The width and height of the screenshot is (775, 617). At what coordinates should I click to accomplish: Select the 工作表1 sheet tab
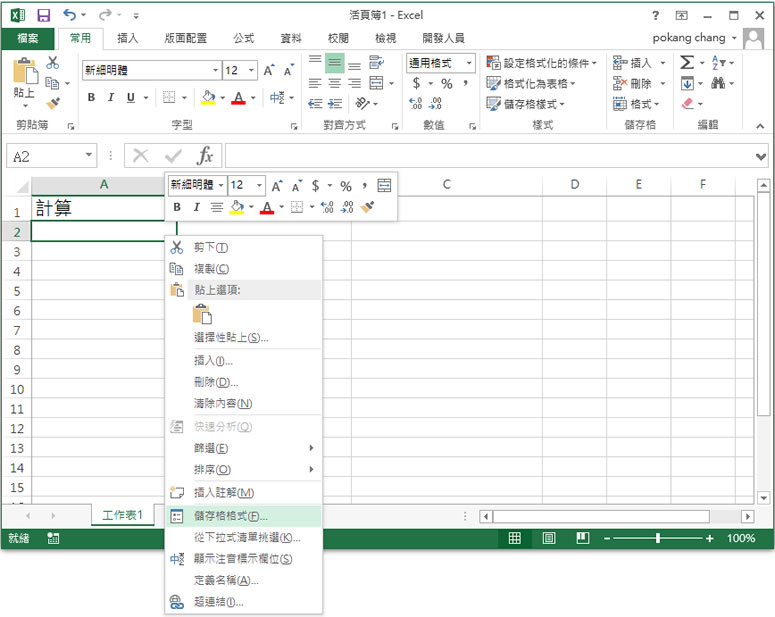tap(122, 515)
